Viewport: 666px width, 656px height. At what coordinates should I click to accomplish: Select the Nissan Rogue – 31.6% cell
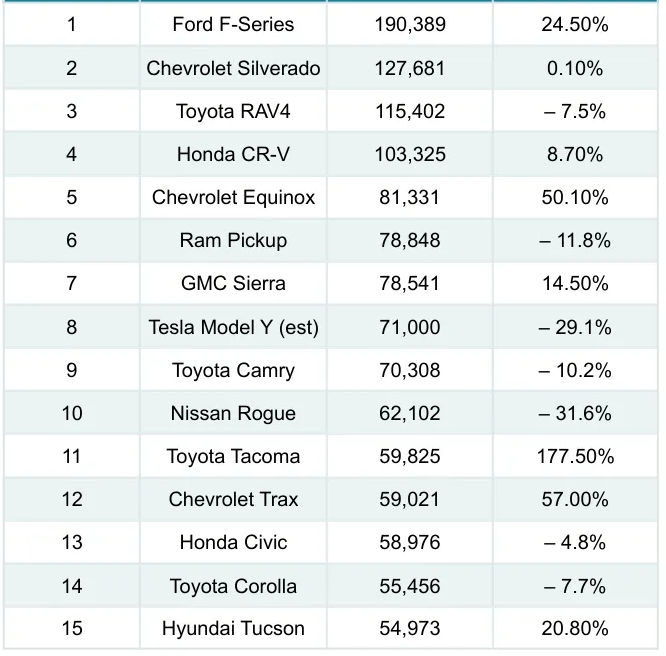(x=574, y=413)
